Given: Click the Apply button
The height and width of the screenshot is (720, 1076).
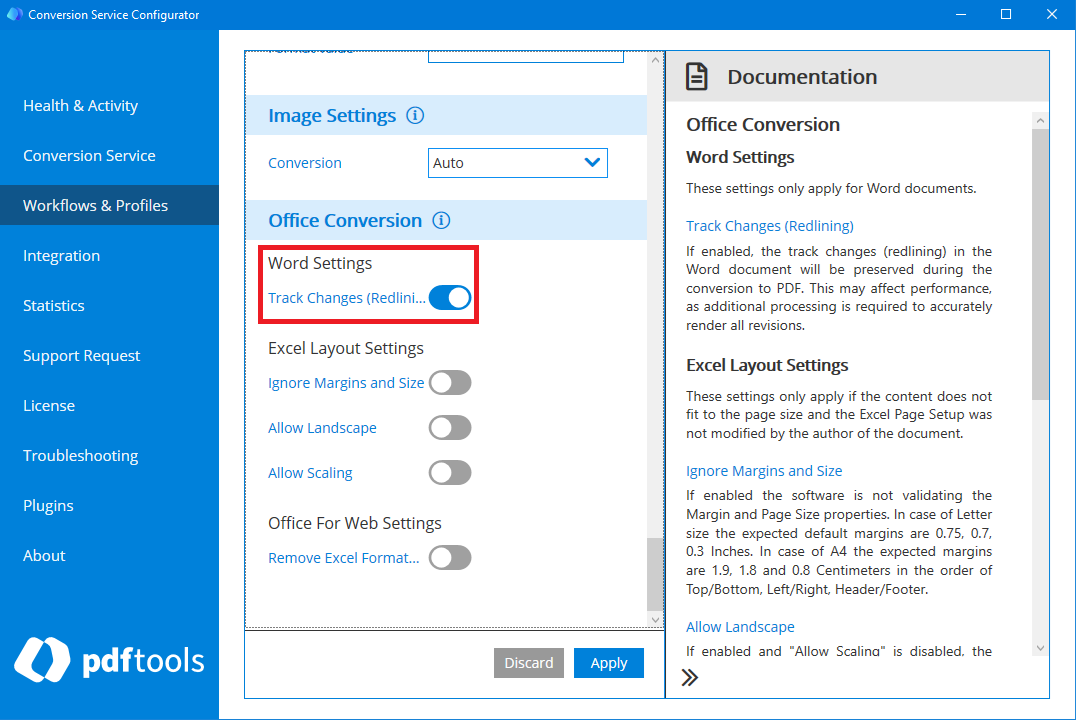Looking at the screenshot, I should click(609, 663).
